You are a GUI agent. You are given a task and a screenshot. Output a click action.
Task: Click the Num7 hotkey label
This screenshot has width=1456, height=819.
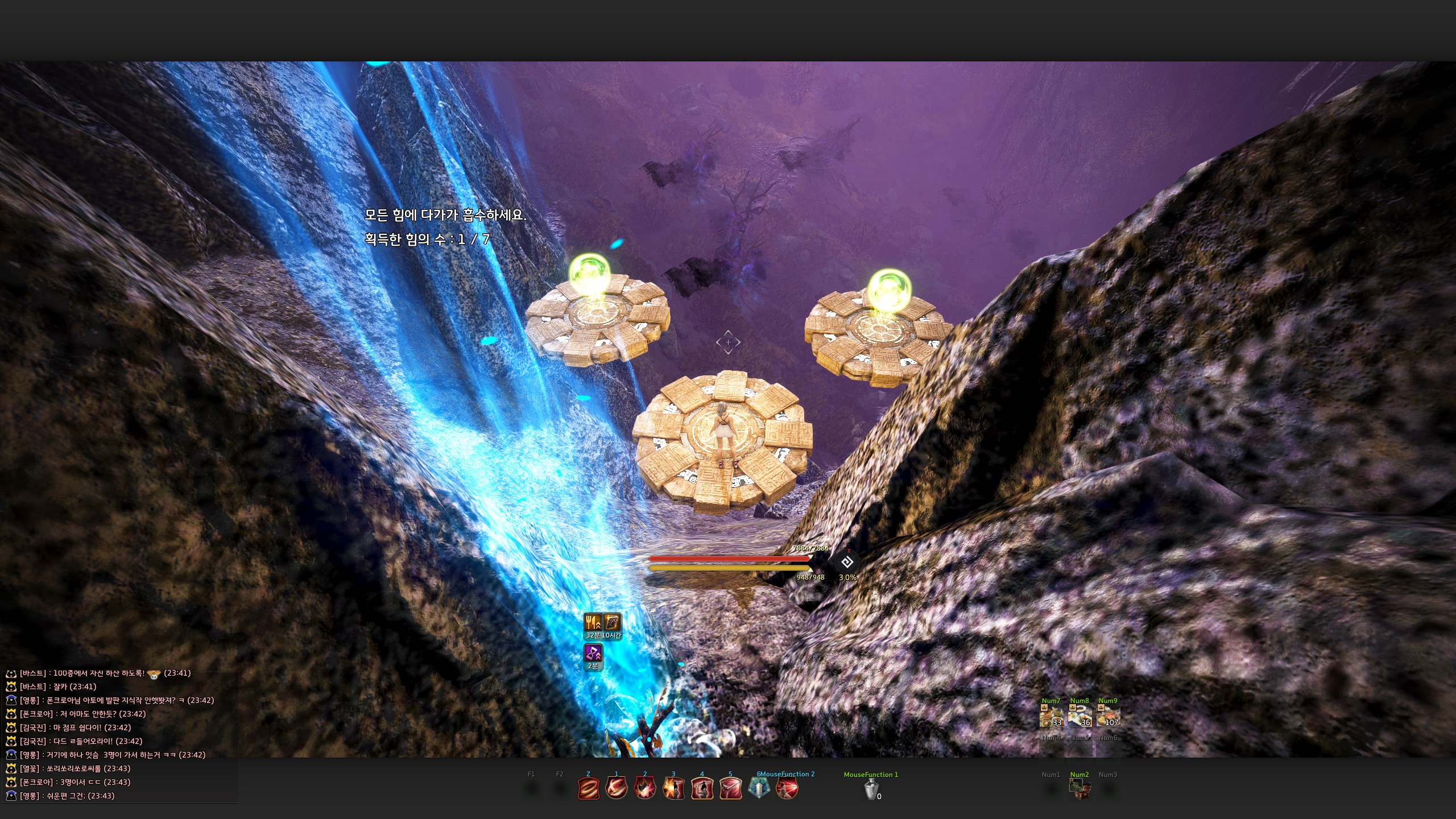point(1051,701)
